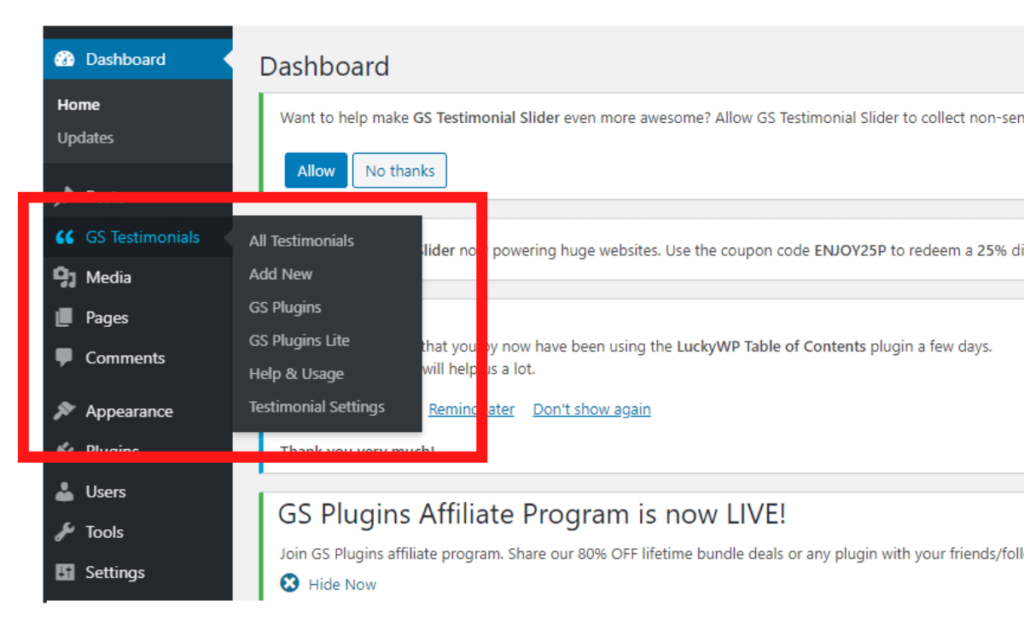
Task: Open the Pages menu
Action: pos(138,317)
